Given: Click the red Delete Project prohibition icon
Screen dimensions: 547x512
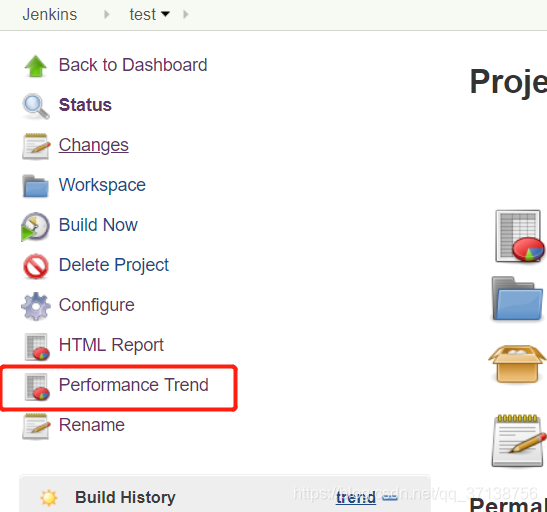Looking at the screenshot, I should 36,266.
